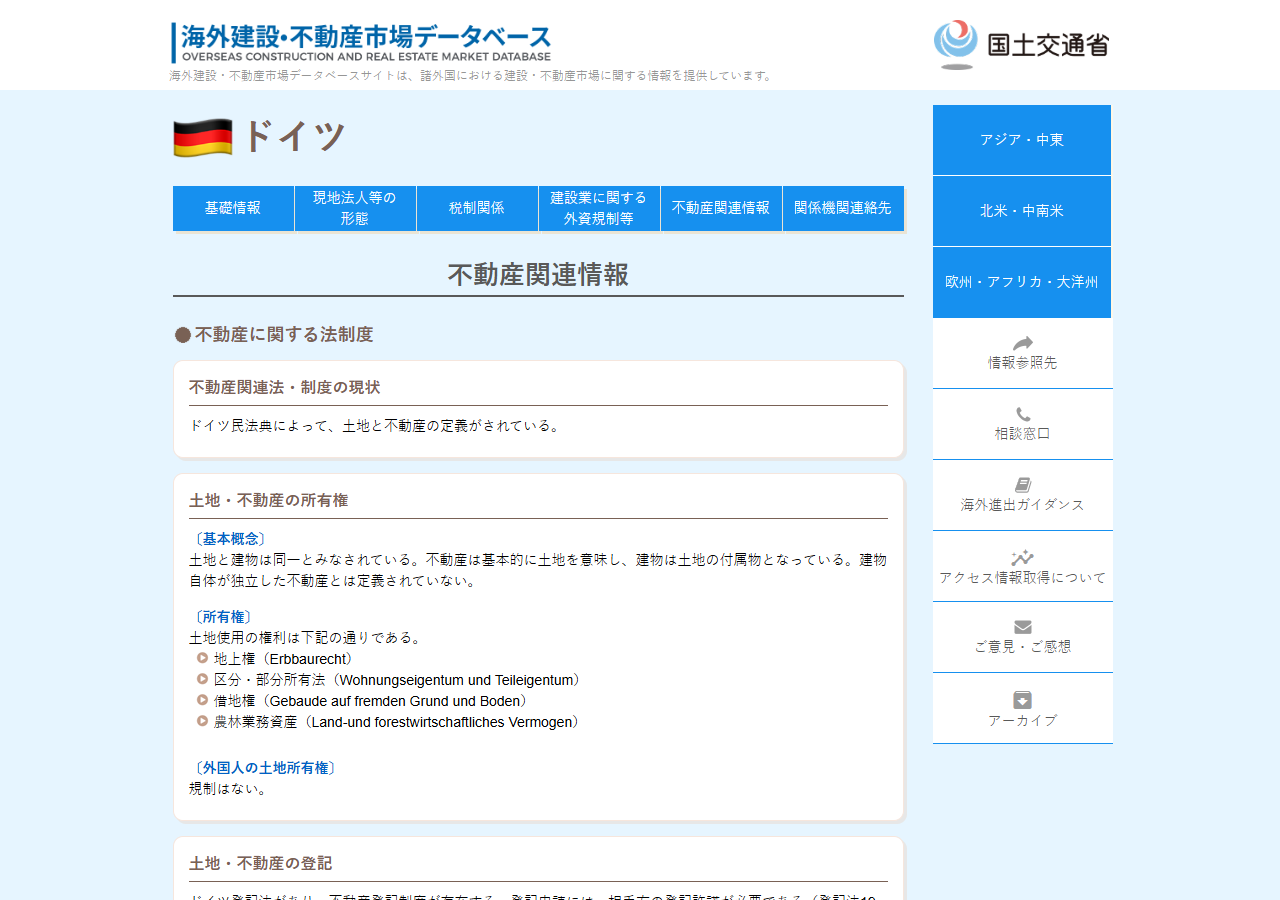Click the 海外建設・不動産市場データベース site logo
Viewport: 1280px width, 900px height.
click(361, 43)
